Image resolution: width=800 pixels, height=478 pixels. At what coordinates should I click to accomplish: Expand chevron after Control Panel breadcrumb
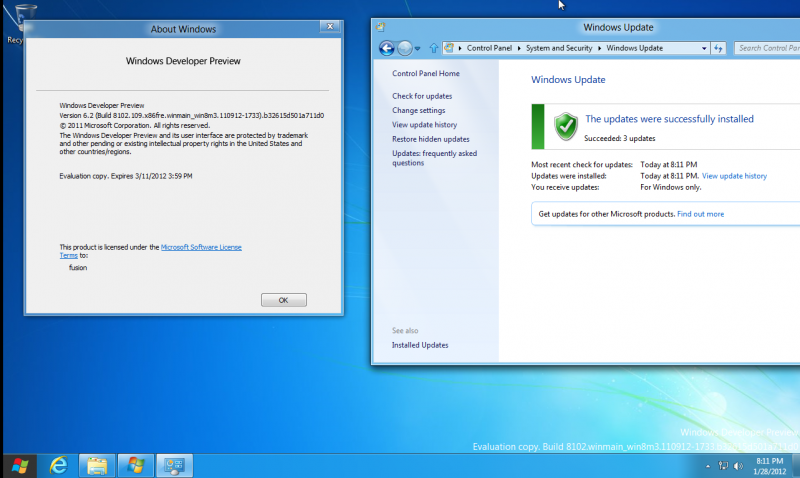(519, 48)
